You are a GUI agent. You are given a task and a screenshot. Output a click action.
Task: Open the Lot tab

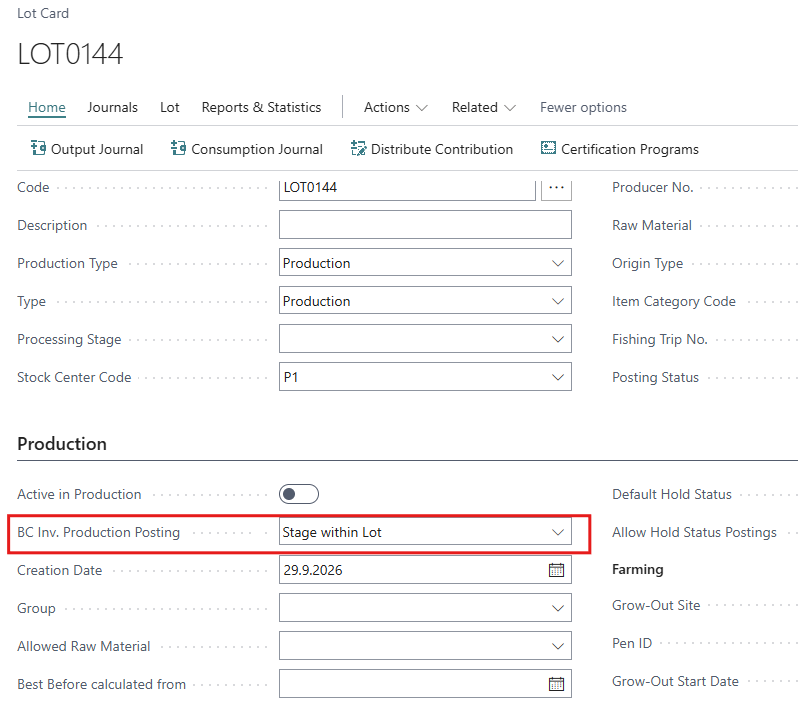pos(169,107)
